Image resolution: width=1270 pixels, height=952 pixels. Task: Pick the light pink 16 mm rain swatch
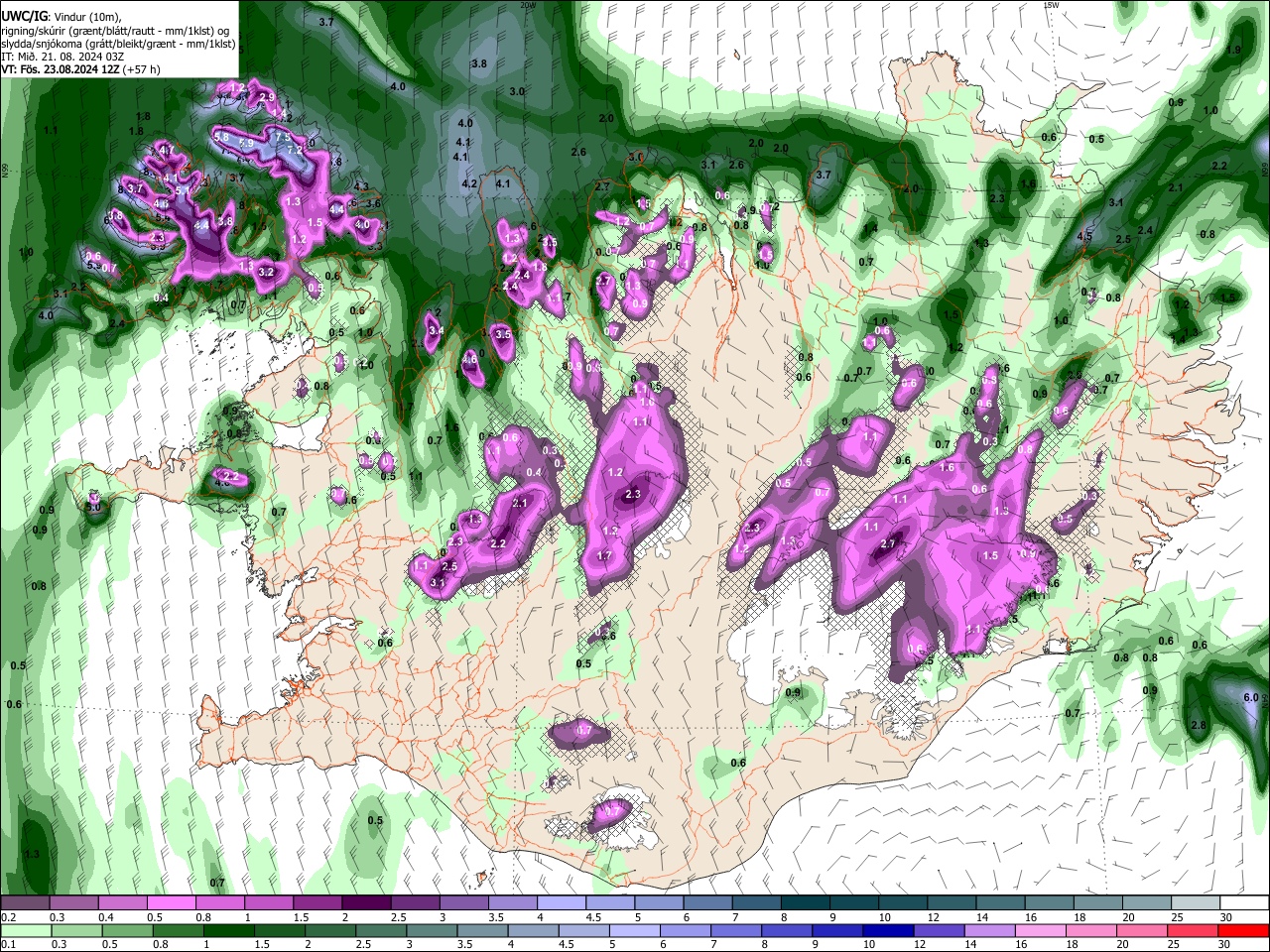(x=1041, y=930)
